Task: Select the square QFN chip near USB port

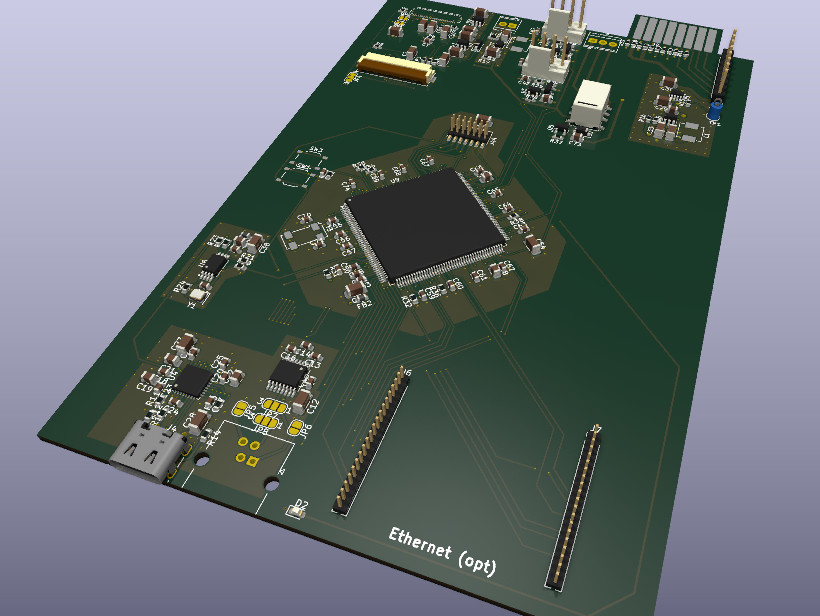Action: pos(192,380)
